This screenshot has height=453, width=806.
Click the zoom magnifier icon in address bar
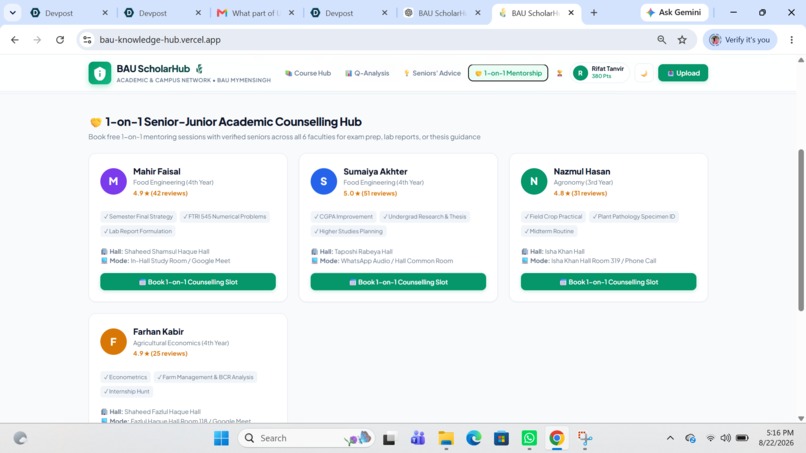pyautogui.click(x=662, y=40)
